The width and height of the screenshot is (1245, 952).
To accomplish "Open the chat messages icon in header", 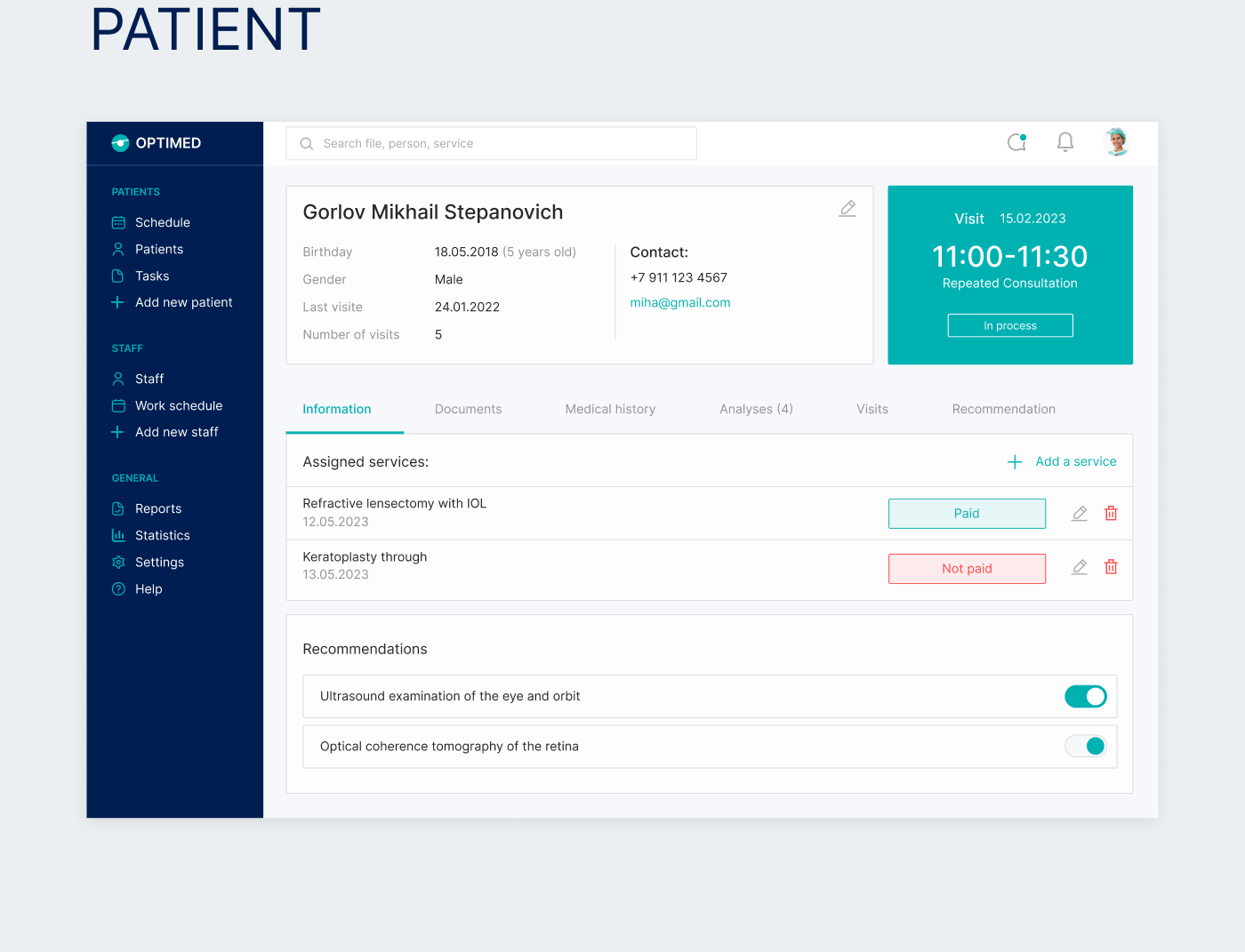I will [1016, 142].
